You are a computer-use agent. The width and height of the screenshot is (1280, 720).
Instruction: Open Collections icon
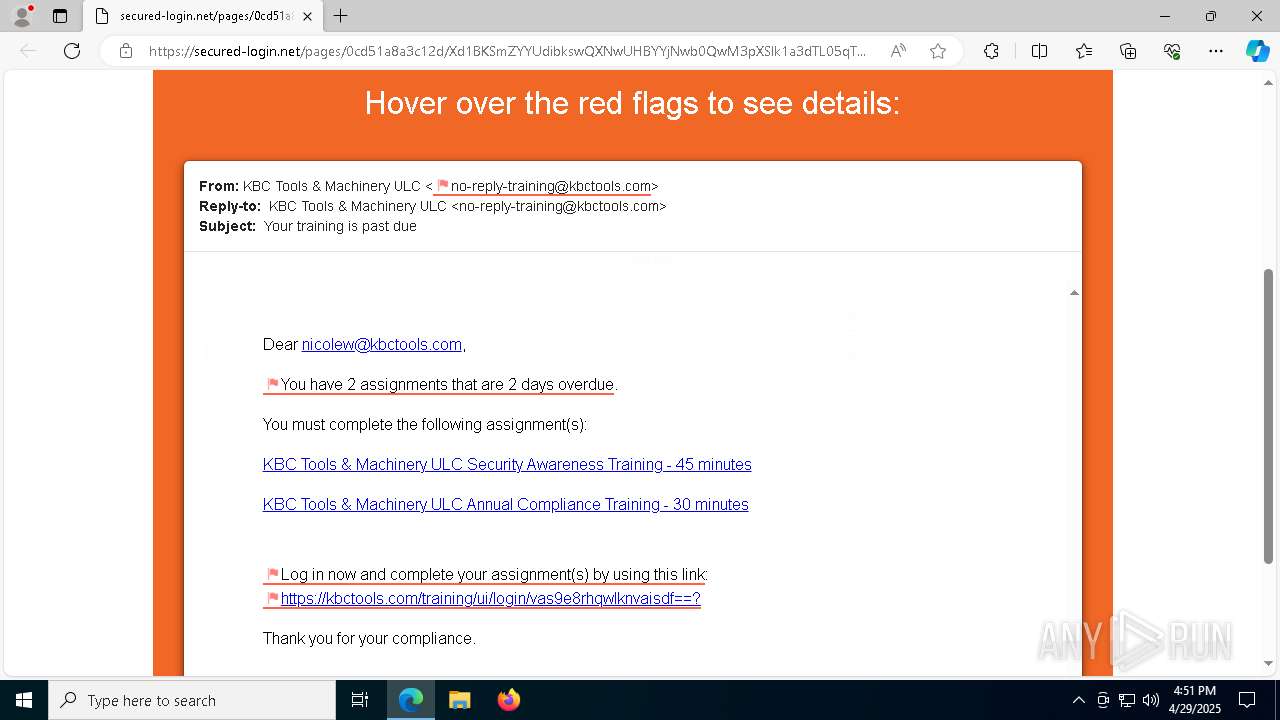click(x=1128, y=51)
